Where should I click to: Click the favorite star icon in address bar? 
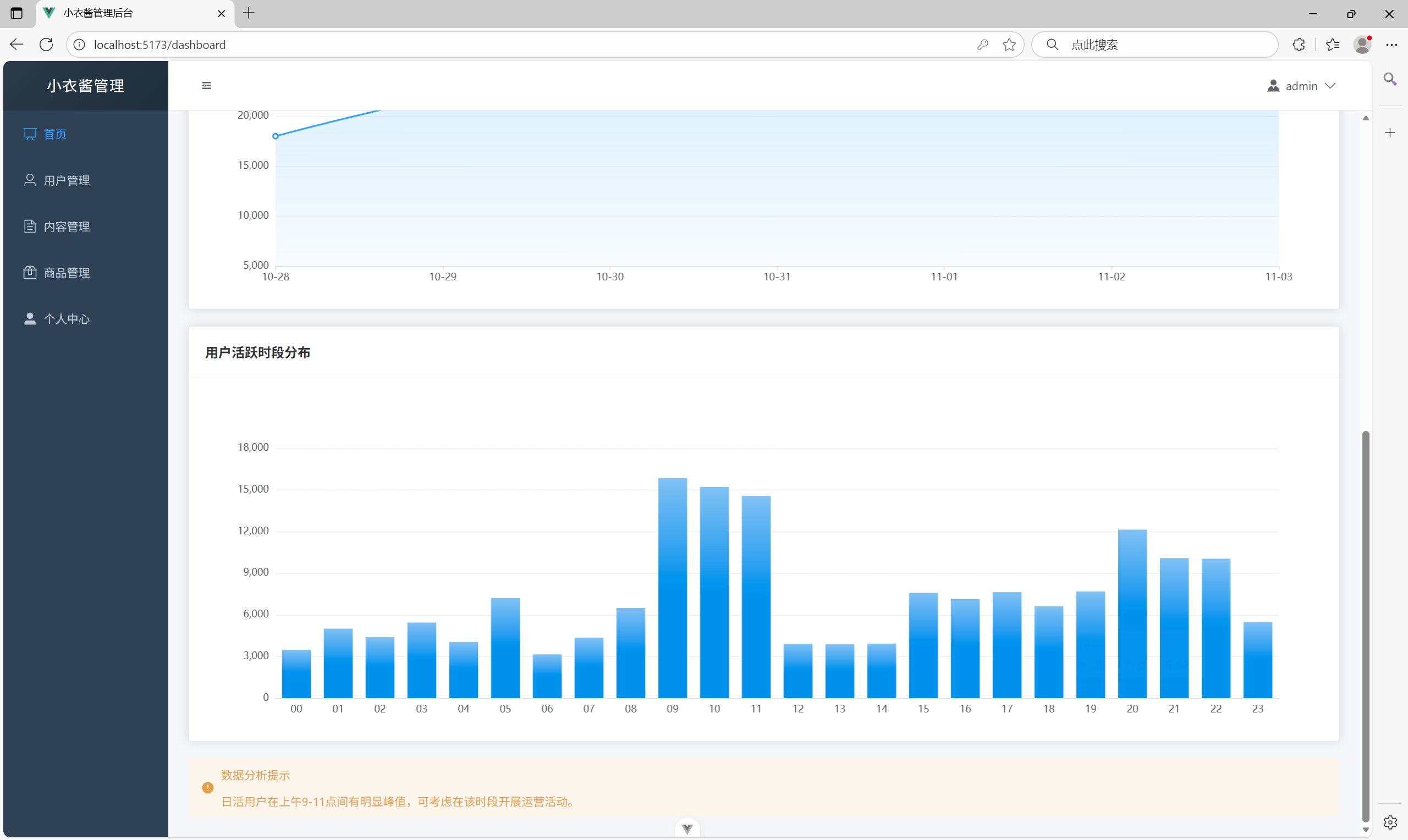tap(1009, 44)
